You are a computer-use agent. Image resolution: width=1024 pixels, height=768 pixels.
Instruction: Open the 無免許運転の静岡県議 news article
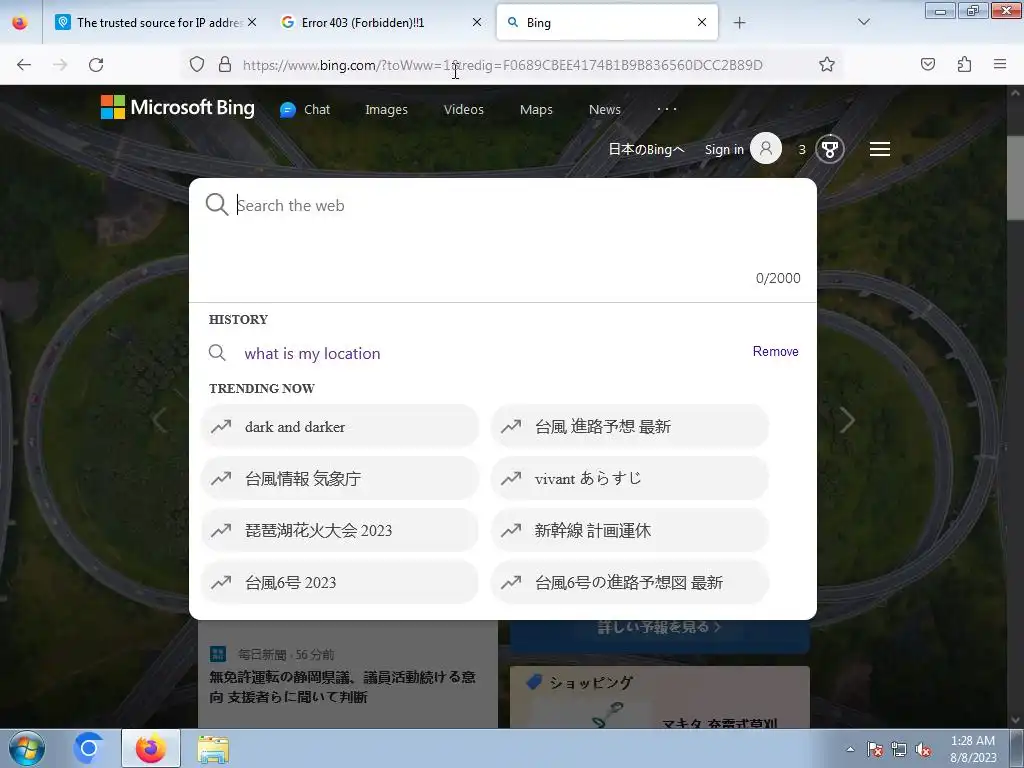(x=342, y=687)
